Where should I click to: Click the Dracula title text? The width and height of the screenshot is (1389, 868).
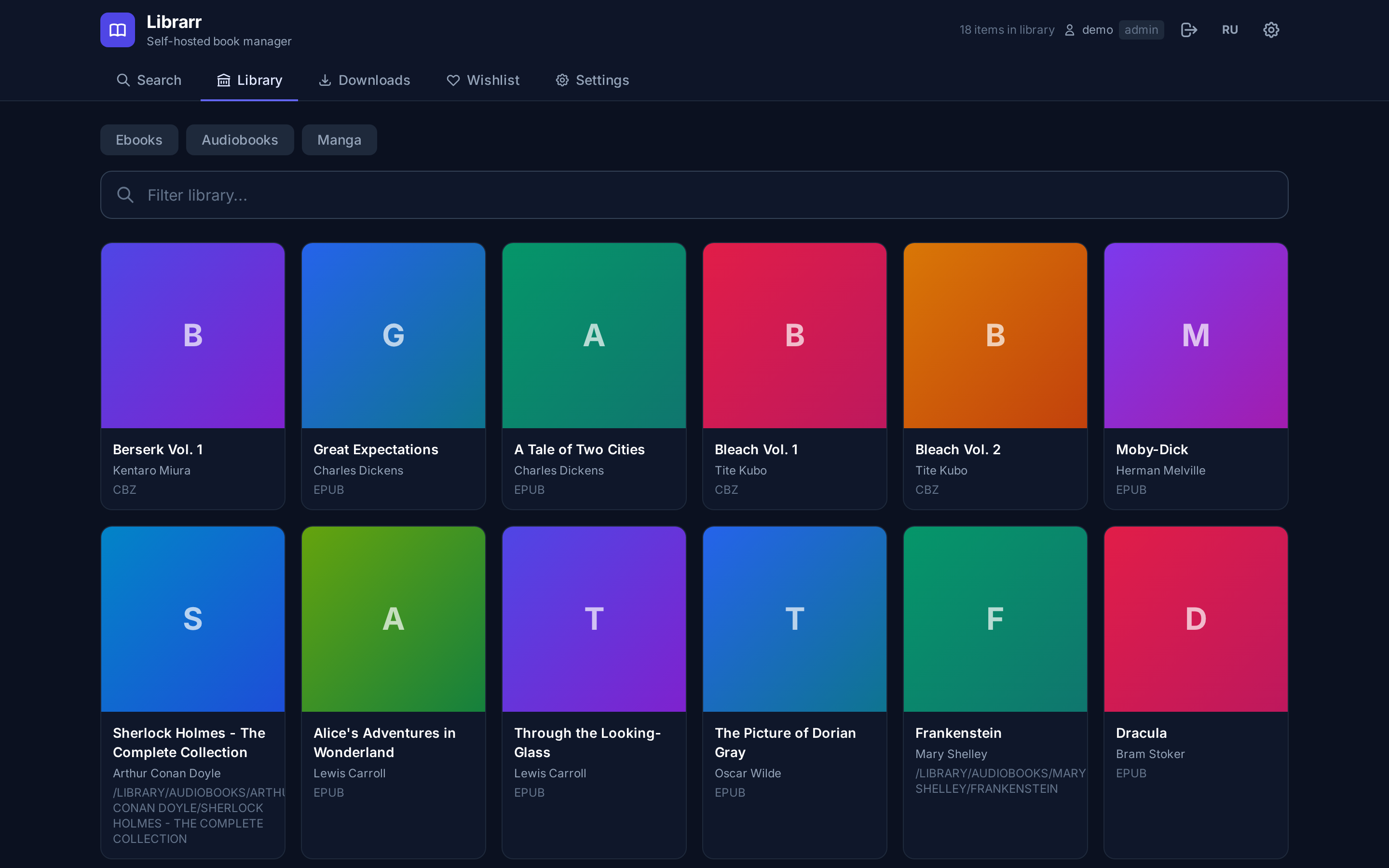pos(1141,733)
